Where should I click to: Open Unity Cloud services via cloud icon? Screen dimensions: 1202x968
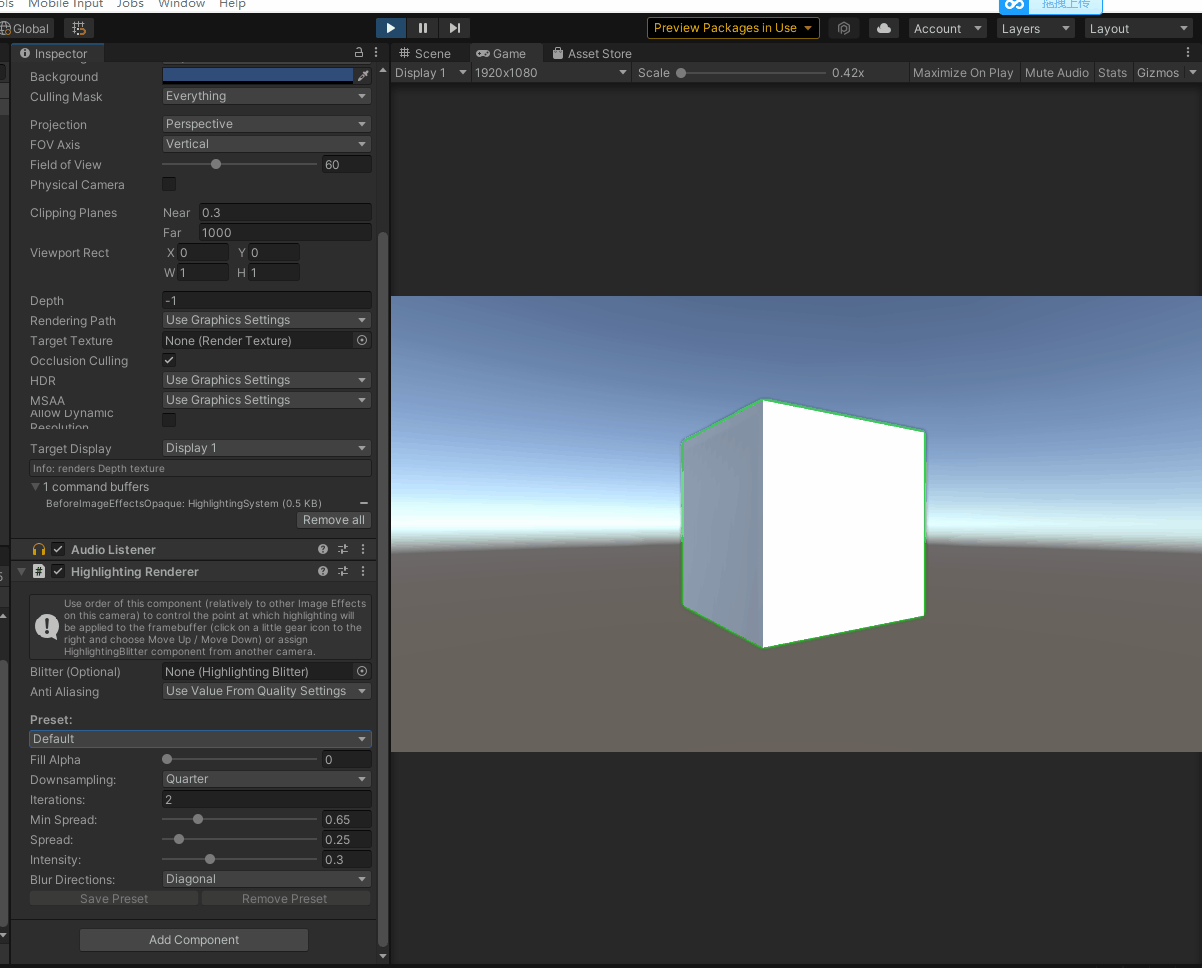point(884,27)
